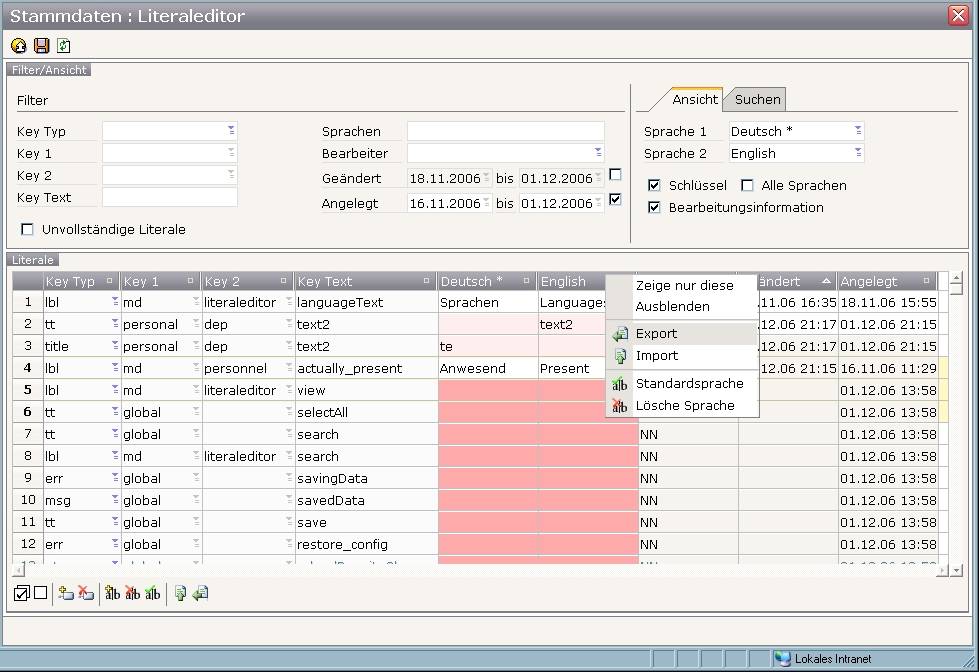Open the Key Typ filter dropdown
979x672 pixels.
231,131
